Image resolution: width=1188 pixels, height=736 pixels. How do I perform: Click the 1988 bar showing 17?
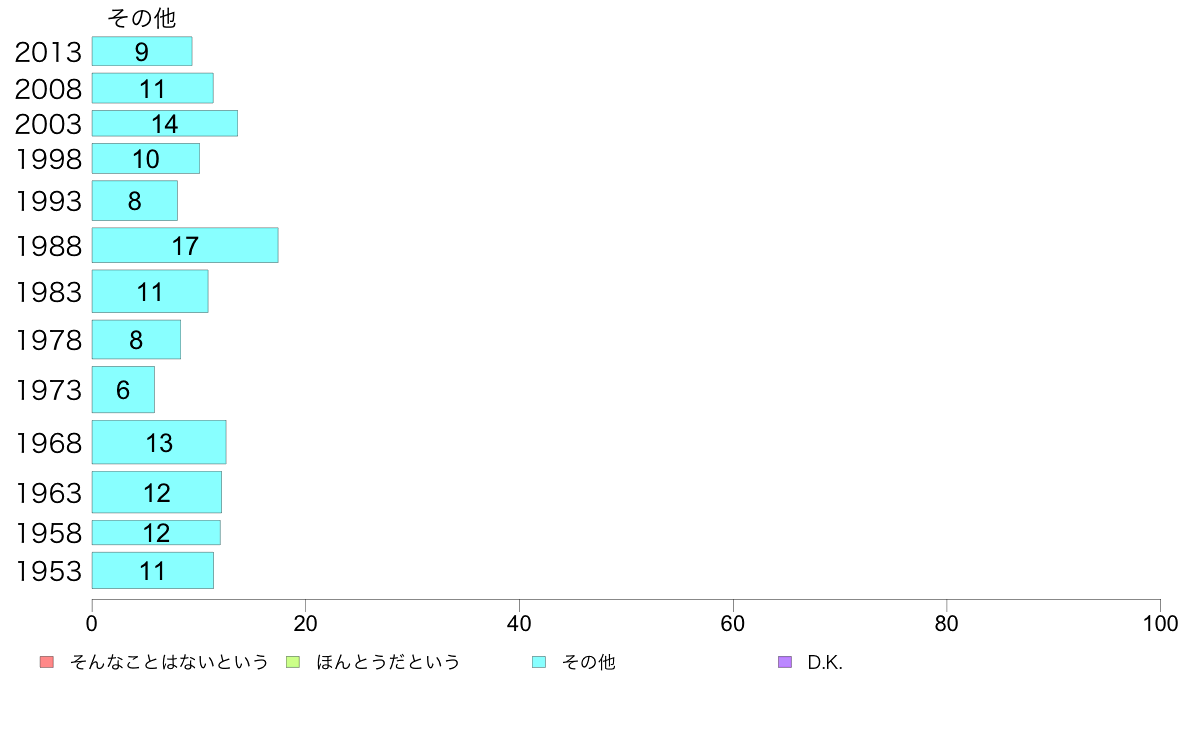(x=184, y=245)
